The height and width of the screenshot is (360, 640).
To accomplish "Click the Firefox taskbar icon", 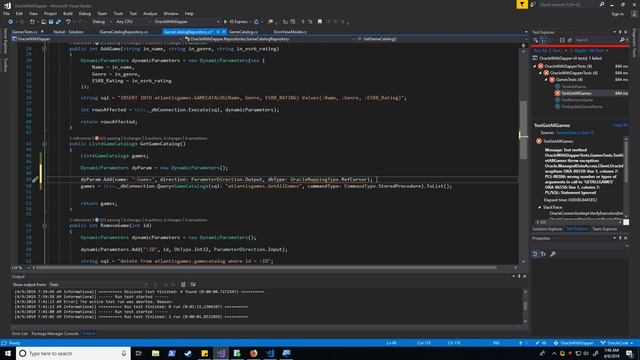I will [x=253, y=353].
